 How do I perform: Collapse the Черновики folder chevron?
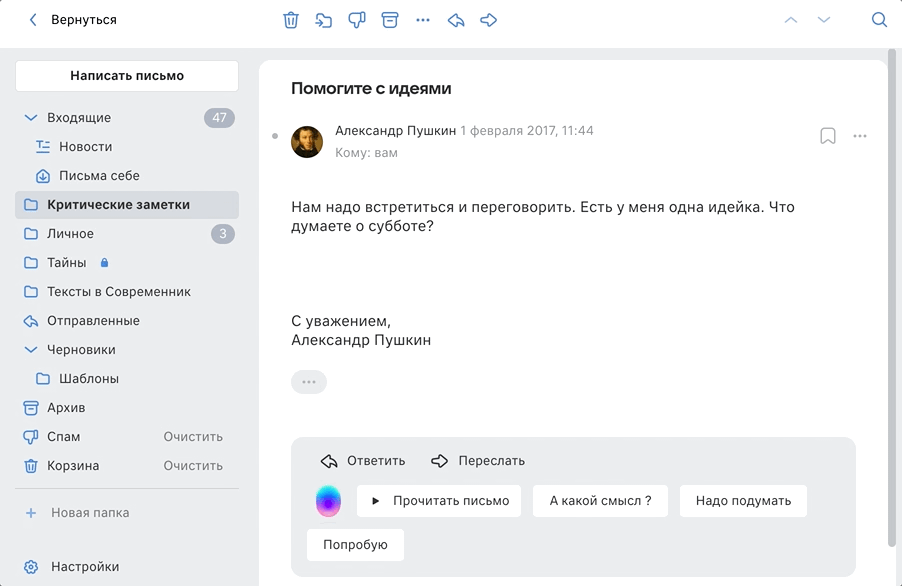click(31, 350)
